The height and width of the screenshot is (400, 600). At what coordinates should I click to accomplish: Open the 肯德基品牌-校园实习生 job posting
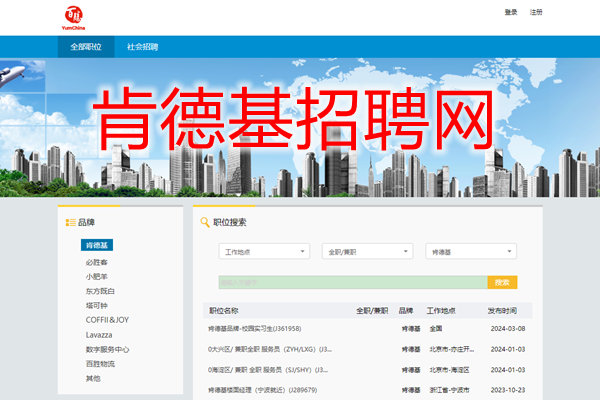pyautogui.click(x=254, y=328)
